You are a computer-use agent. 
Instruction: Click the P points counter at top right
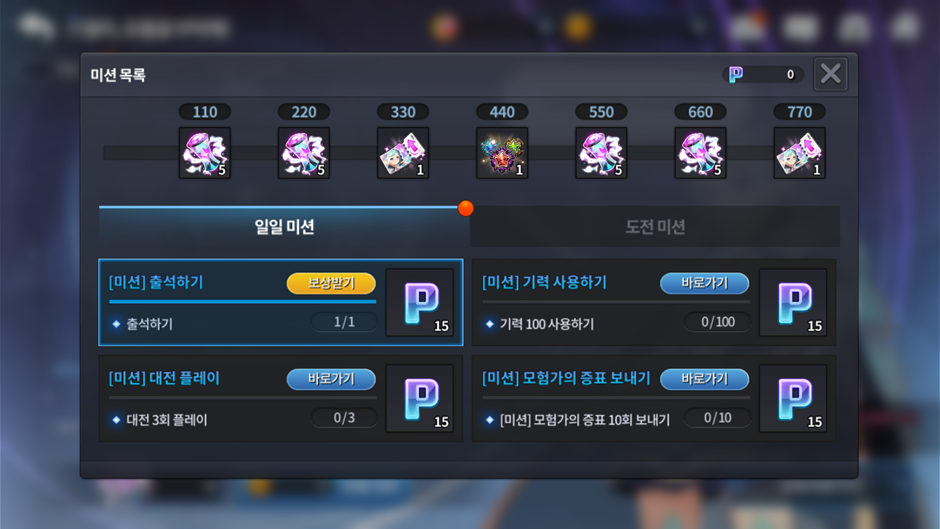point(763,74)
